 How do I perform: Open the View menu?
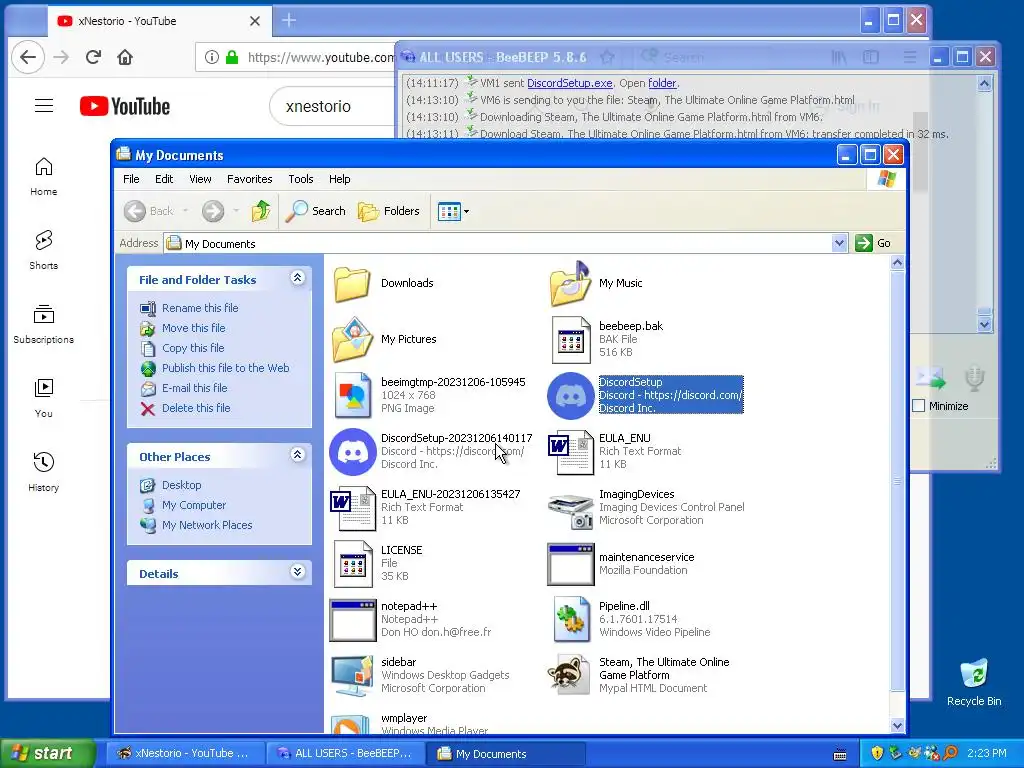[200, 179]
